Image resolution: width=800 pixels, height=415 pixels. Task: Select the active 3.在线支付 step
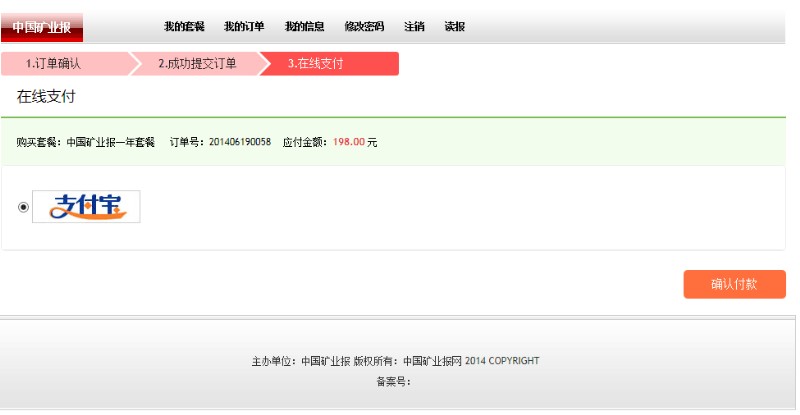click(x=316, y=64)
